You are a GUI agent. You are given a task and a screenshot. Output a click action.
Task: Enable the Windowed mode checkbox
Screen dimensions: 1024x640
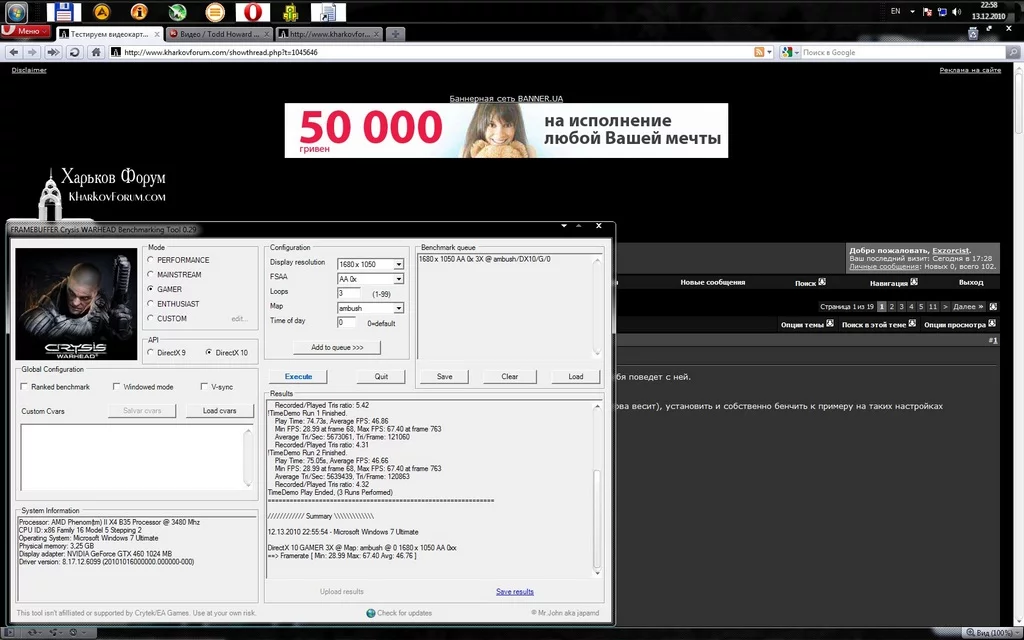tap(116, 387)
